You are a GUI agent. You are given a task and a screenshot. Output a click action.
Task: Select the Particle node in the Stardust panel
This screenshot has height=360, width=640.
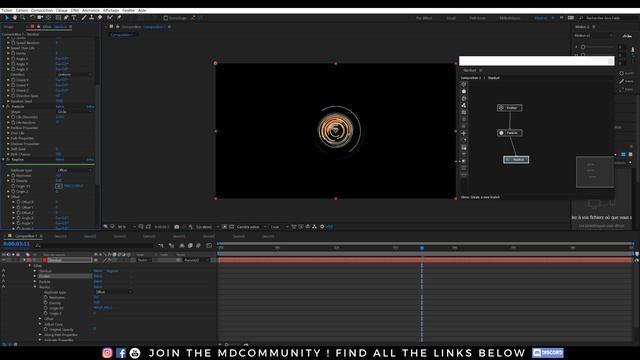509,133
